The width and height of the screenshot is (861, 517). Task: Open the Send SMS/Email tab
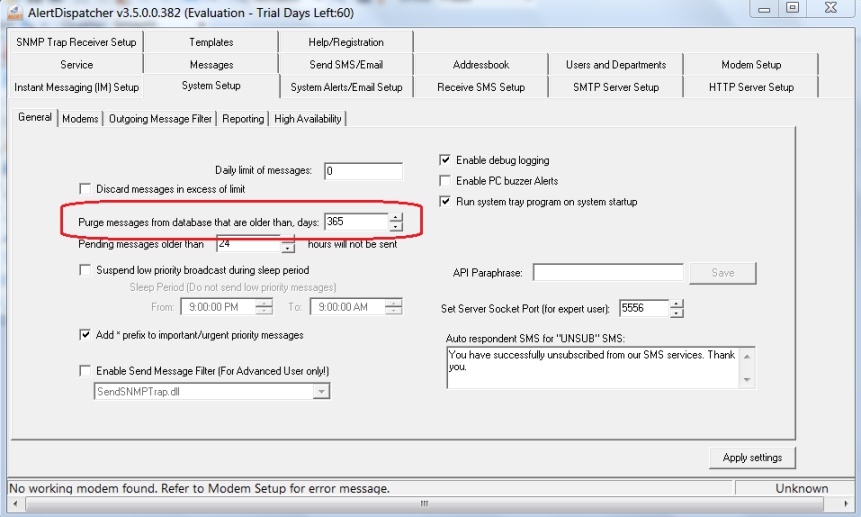click(346, 65)
